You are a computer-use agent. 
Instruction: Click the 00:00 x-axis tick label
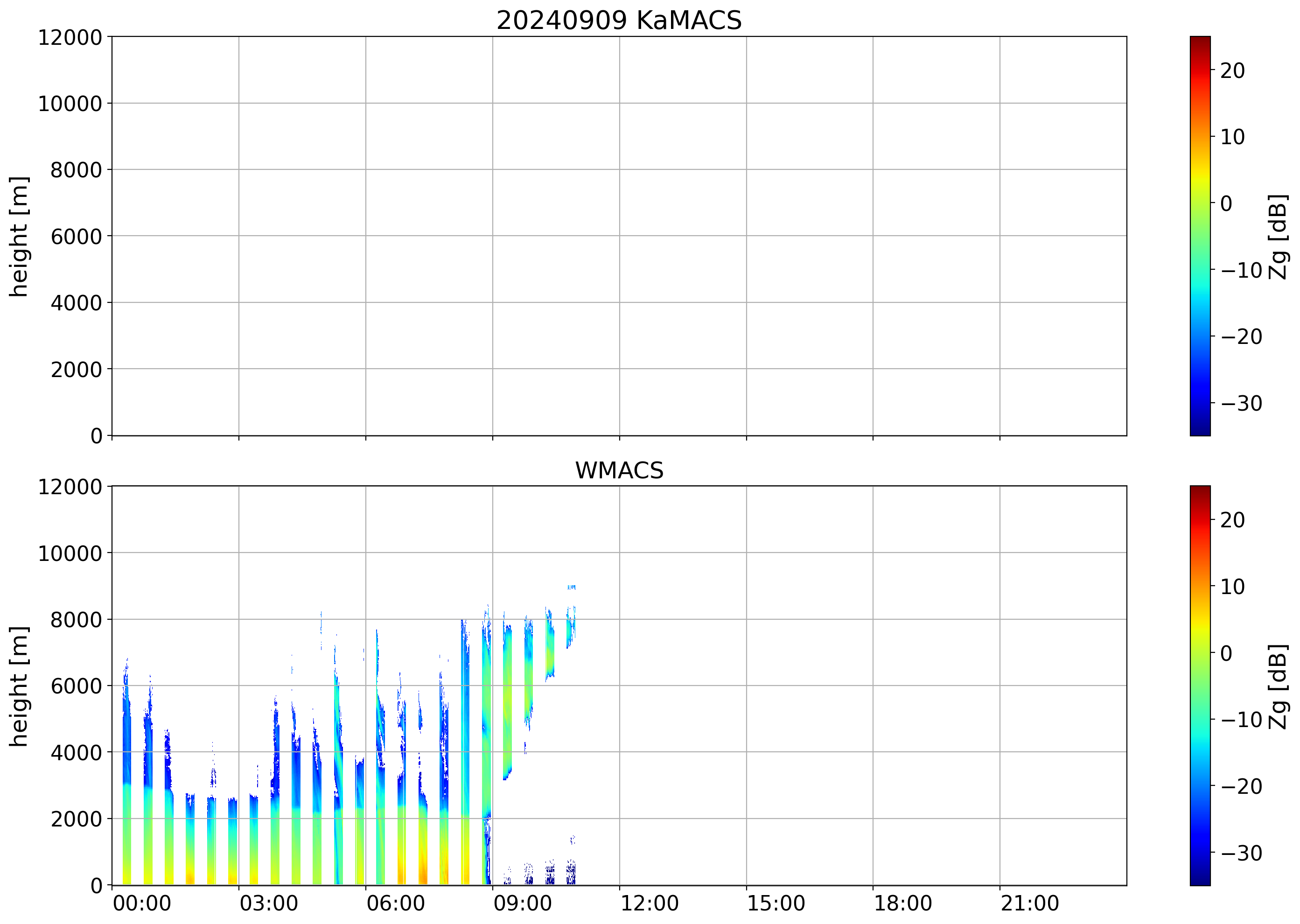[142, 903]
